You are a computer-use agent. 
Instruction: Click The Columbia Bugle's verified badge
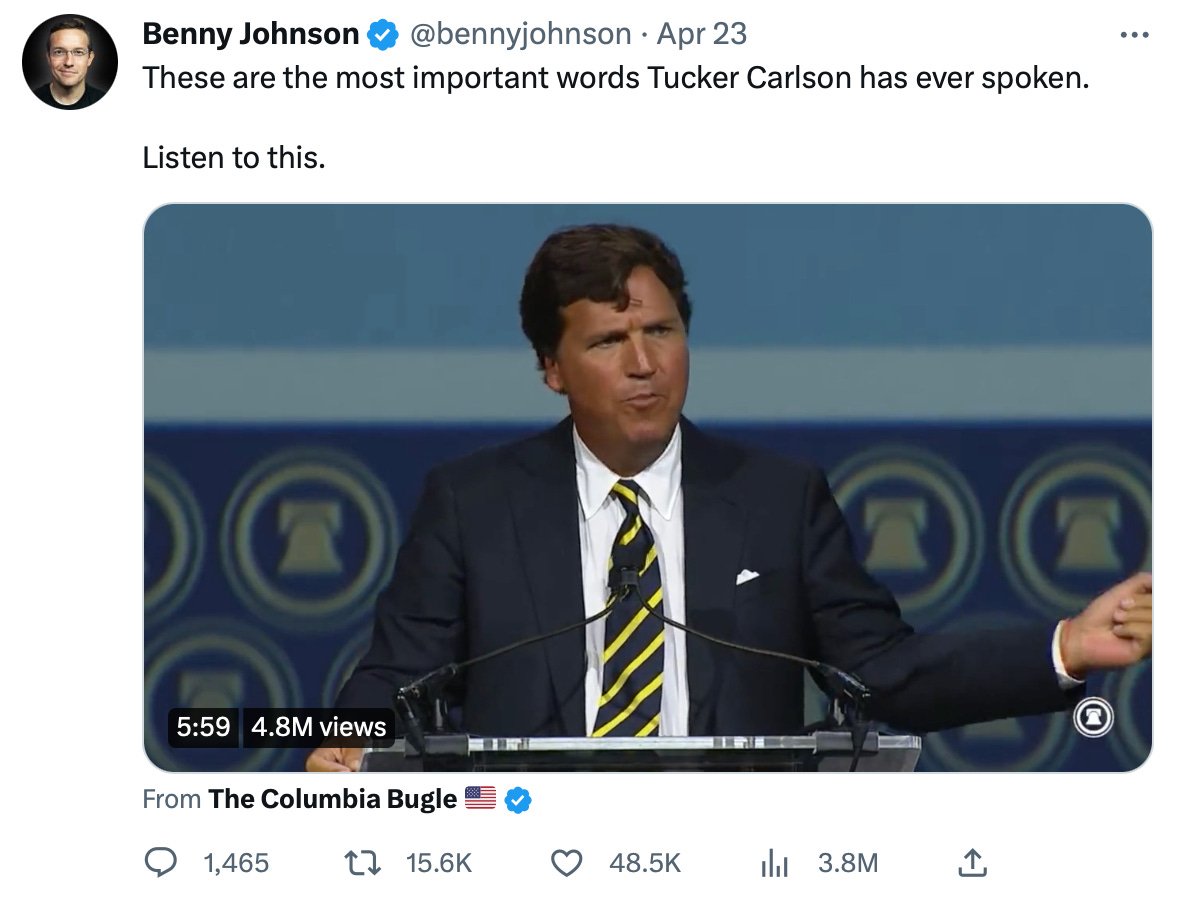pyautogui.click(x=518, y=799)
